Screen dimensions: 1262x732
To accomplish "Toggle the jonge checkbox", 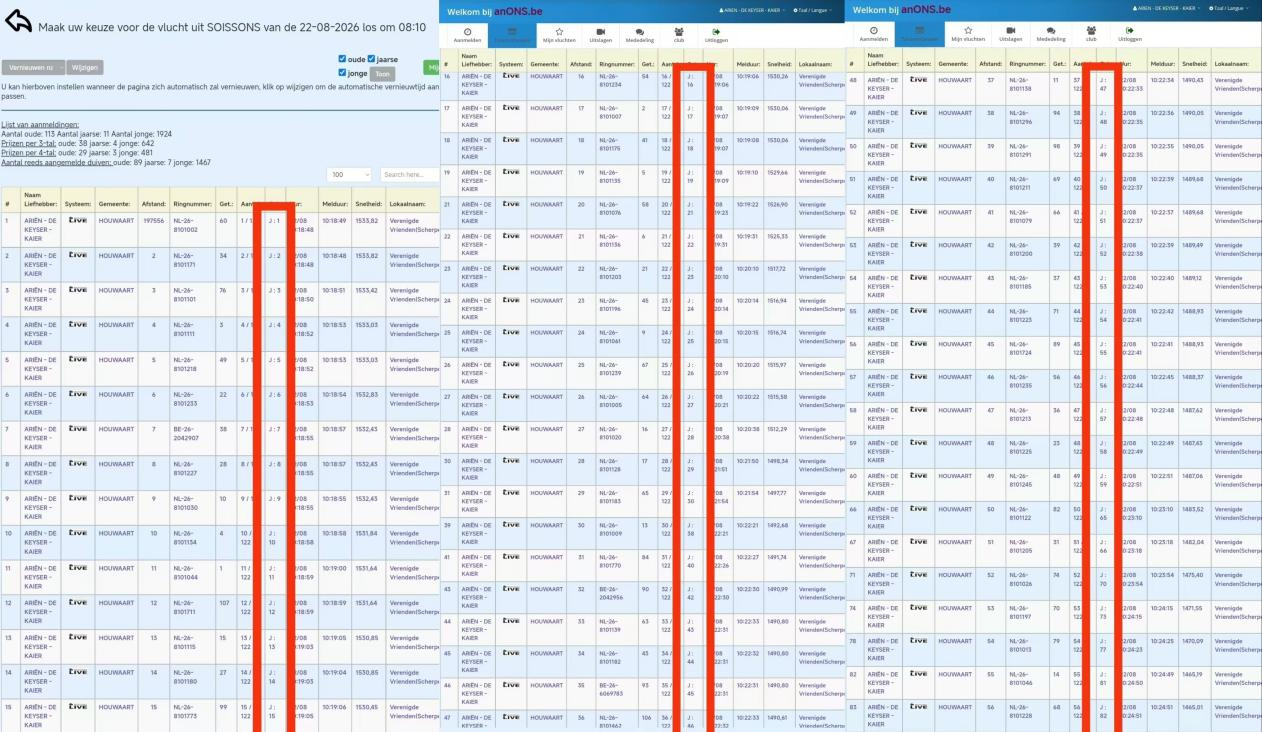I will [x=342, y=73].
